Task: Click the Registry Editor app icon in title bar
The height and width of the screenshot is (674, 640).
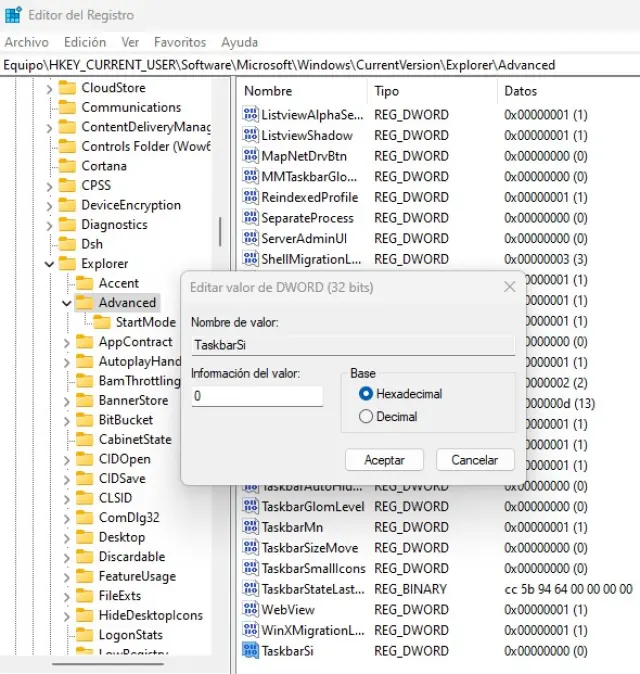Action: pyautogui.click(x=14, y=15)
